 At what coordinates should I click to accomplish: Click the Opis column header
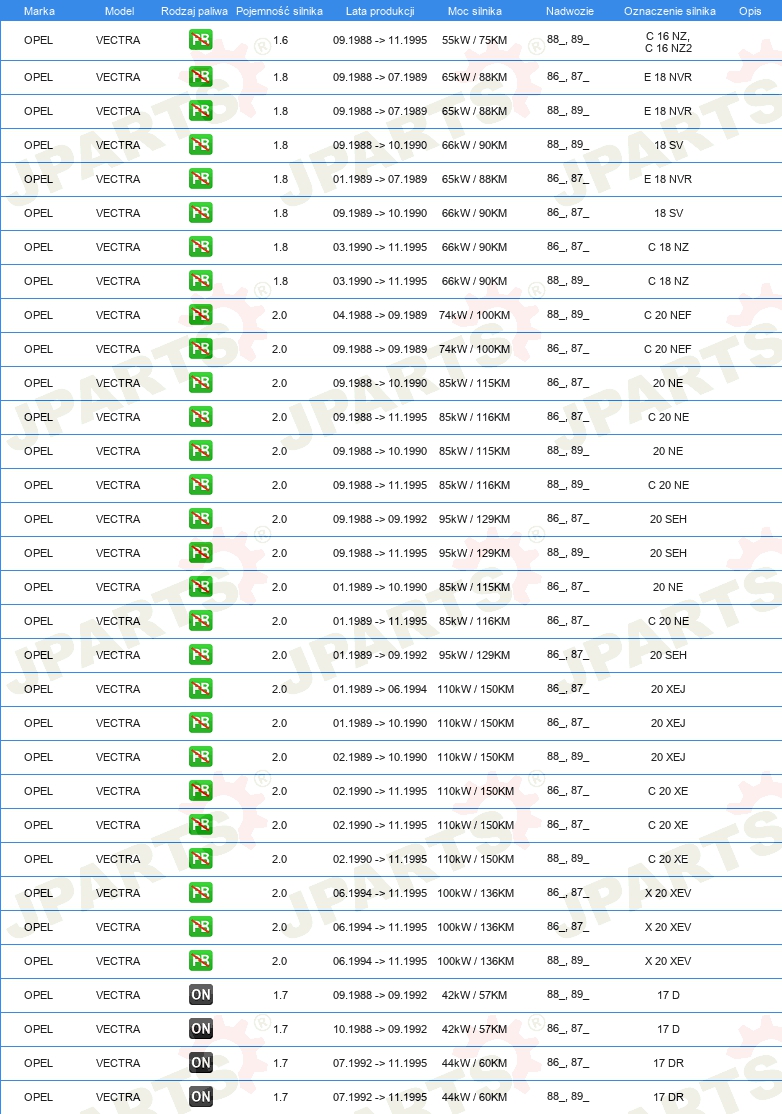[x=750, y=11]
